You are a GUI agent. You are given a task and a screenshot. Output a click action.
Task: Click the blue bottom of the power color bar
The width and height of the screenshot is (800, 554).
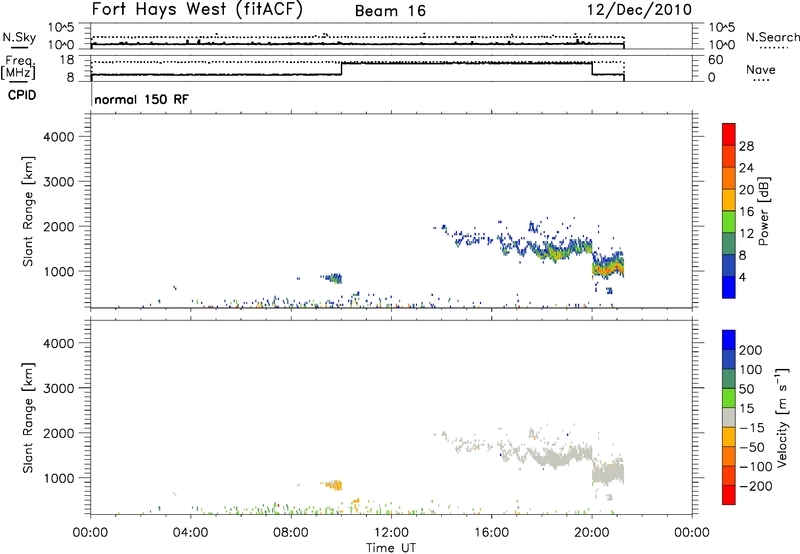tap(729, 287)
